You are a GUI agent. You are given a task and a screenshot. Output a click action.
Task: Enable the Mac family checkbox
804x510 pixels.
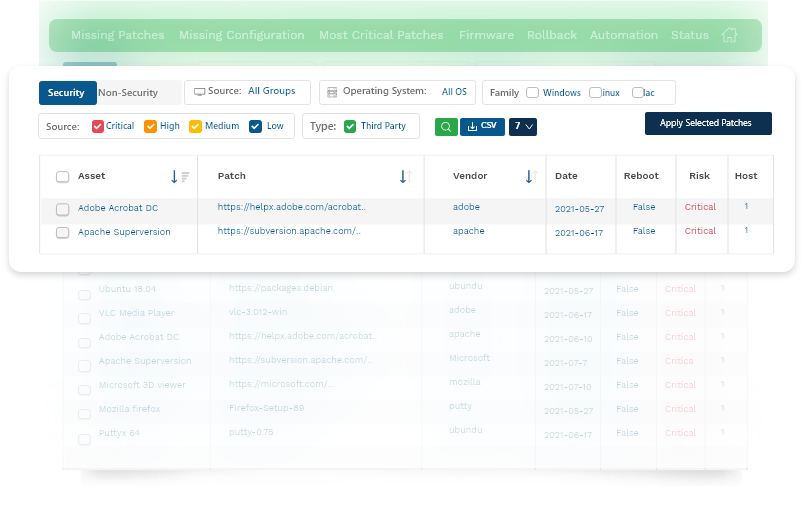pyautogui.click(x=638, y=93)
